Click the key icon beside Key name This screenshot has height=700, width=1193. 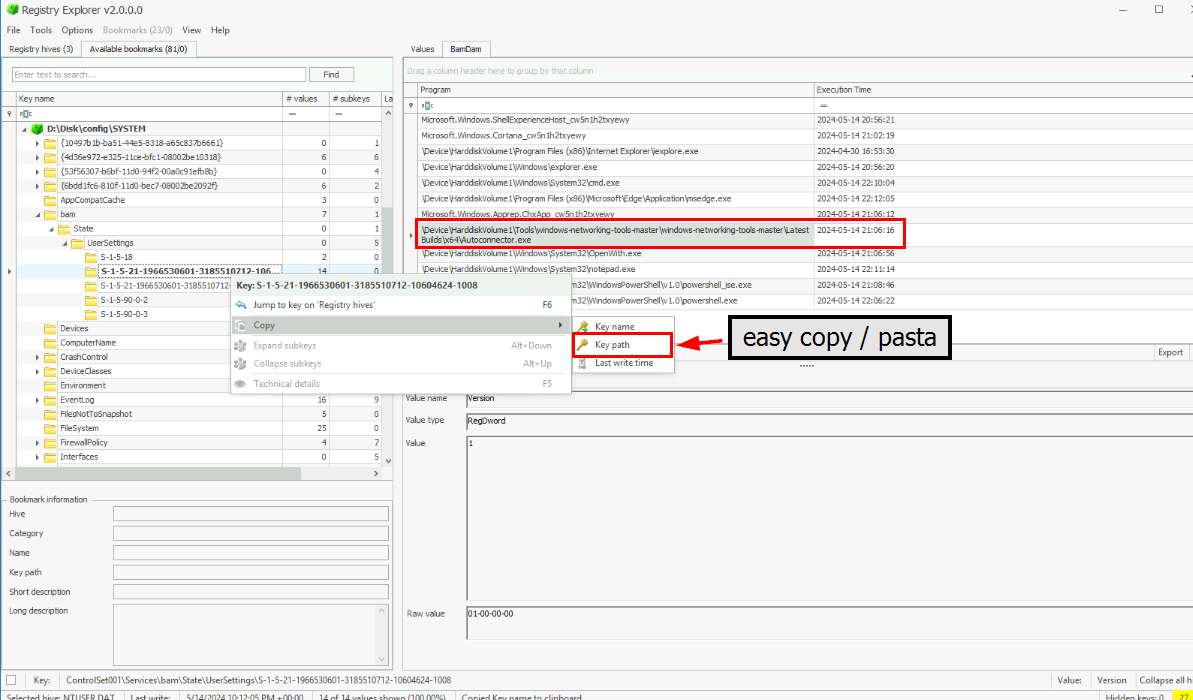point(583,327)
